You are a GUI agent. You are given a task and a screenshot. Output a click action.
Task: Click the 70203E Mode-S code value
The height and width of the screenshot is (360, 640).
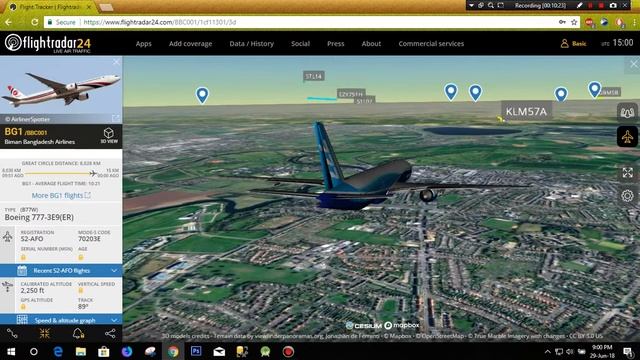pyautogui.click(x=89, y=239)
